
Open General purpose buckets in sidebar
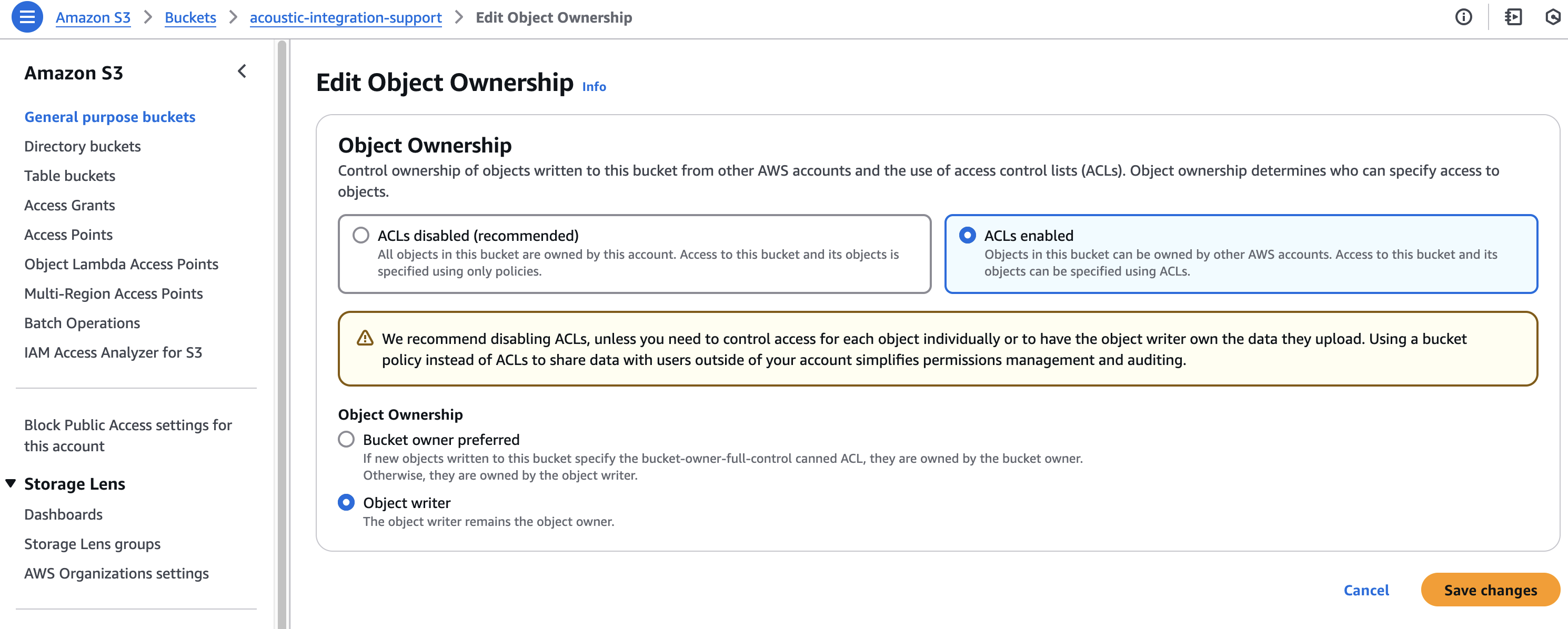click(109, 117)
